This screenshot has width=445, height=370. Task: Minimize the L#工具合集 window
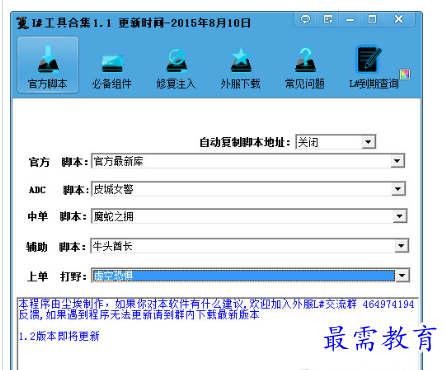pyautogui.click(x=350, y=19)
